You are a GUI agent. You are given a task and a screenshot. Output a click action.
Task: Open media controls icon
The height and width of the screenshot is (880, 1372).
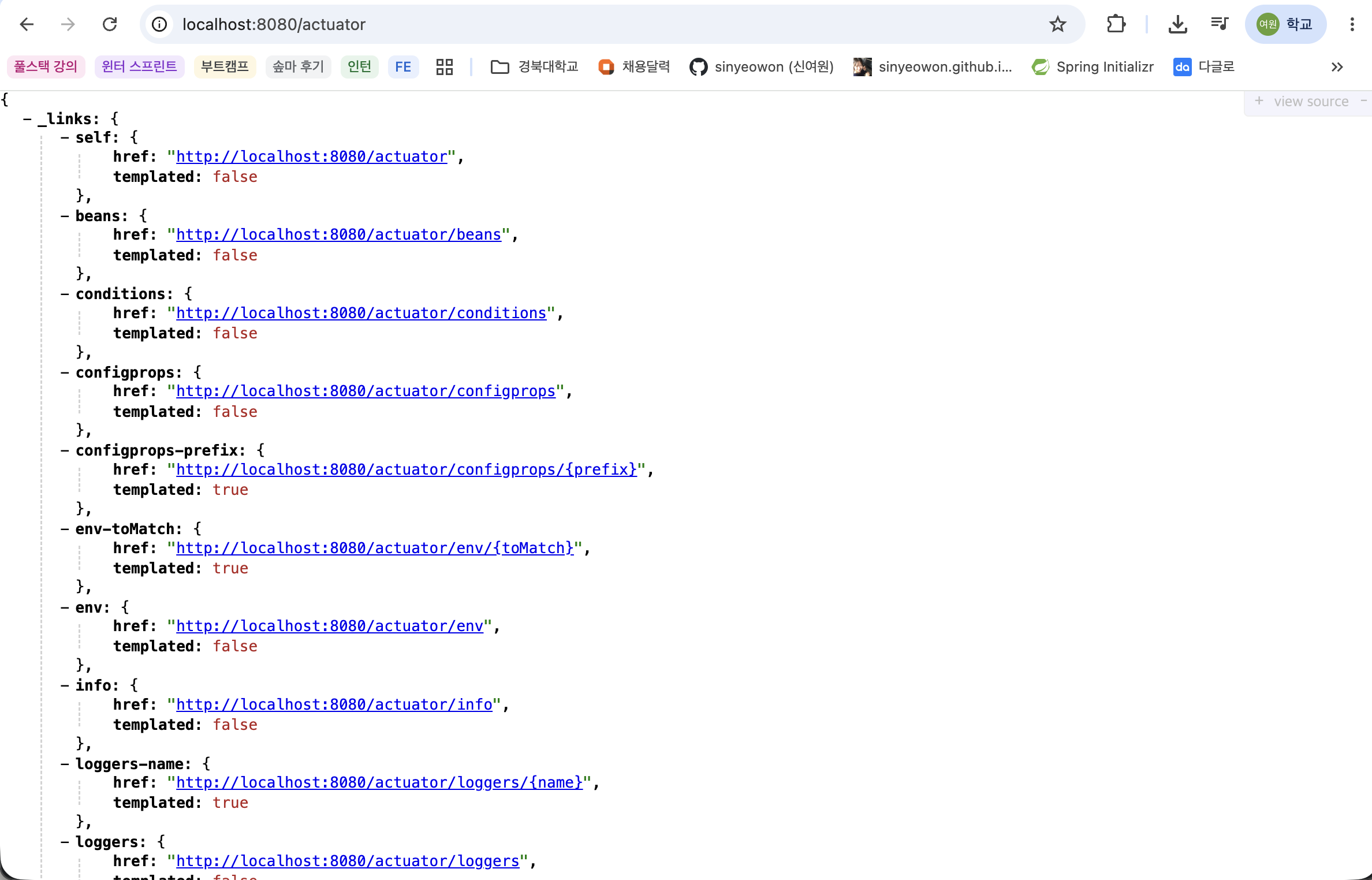(x=1219, y=24)
